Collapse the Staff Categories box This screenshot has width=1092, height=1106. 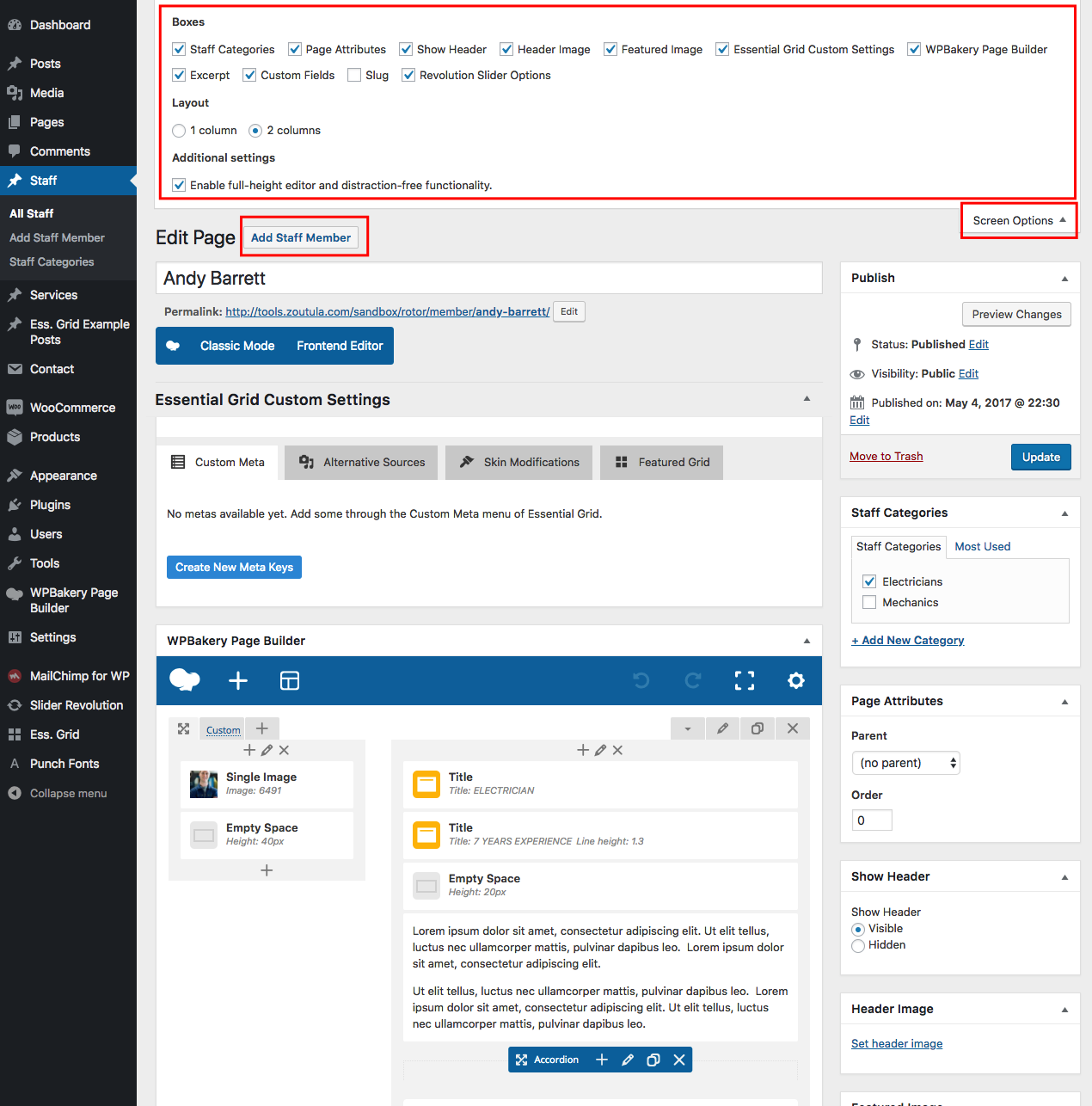tap(1064, 513)
